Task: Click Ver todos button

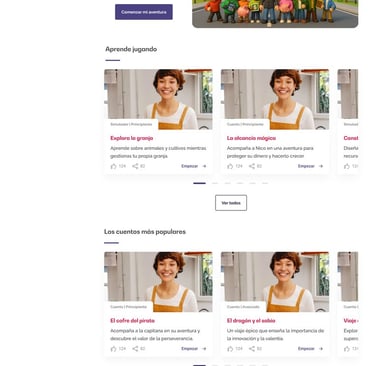Action: click(x=231, y=203)
